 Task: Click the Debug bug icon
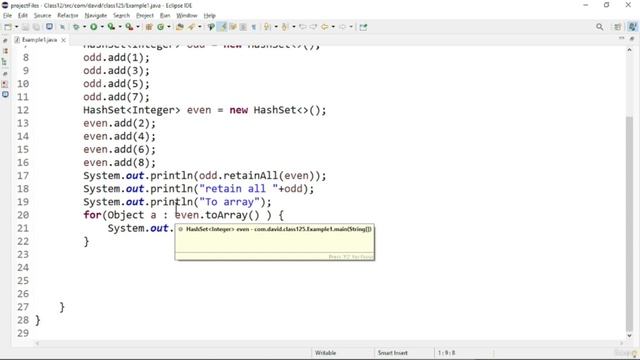[76, 27]
